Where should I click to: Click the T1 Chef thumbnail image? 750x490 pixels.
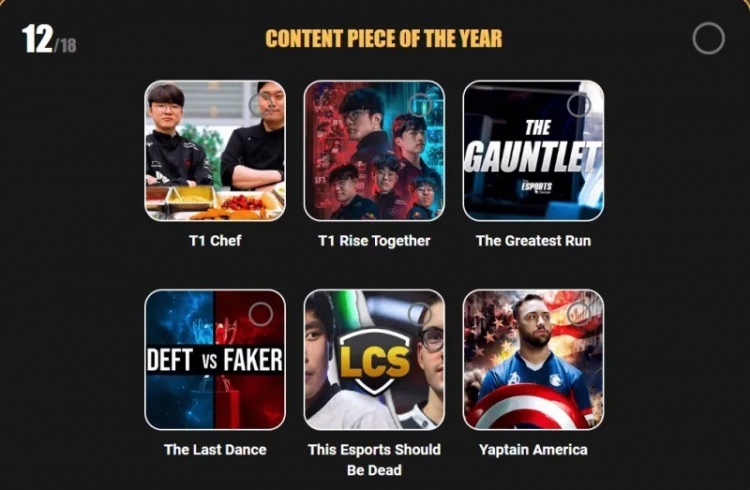[215, 151]
